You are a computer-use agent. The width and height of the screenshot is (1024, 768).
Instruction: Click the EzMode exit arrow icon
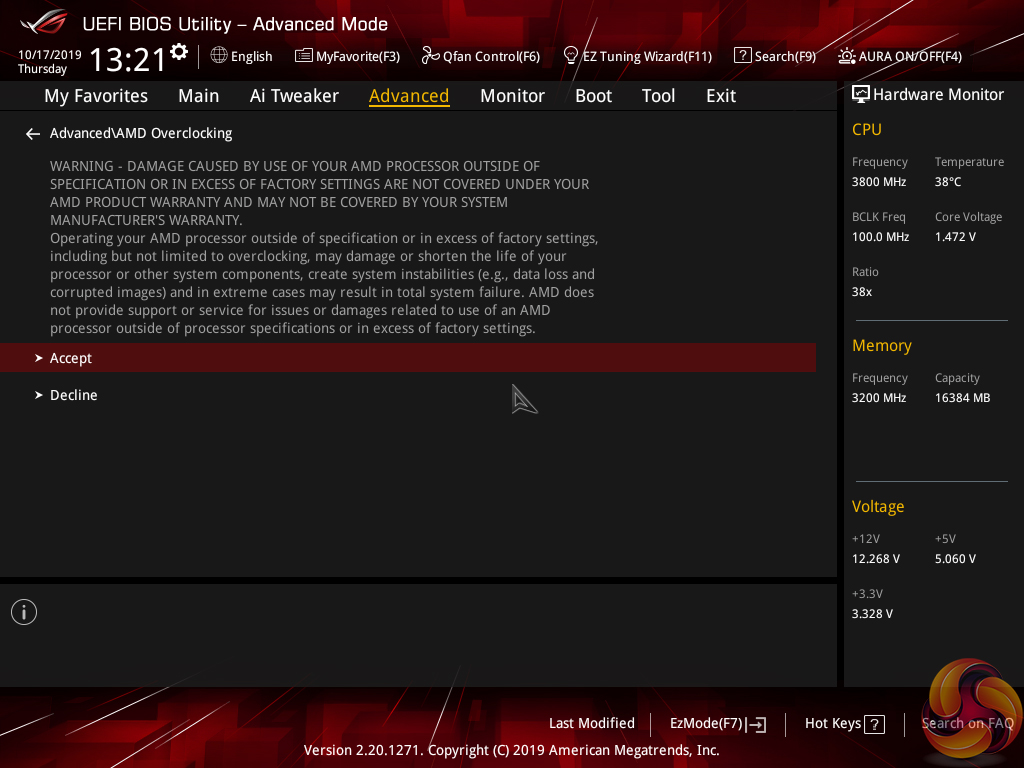758,724
